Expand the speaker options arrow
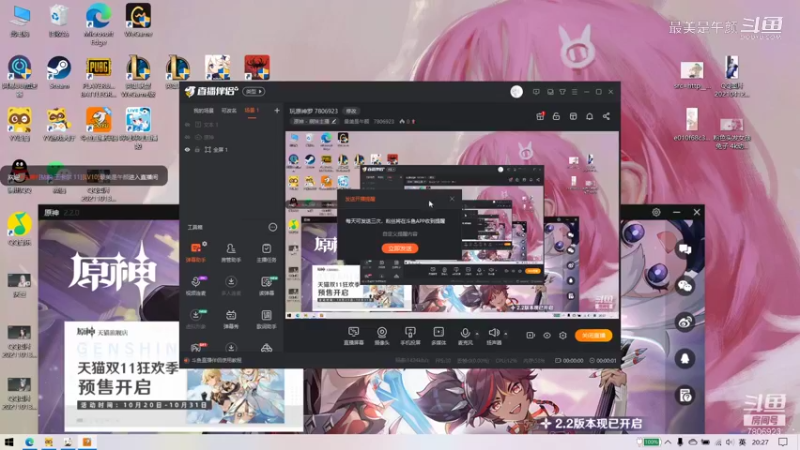The width and height of the screenshot is (800, 450). [506, 334]
